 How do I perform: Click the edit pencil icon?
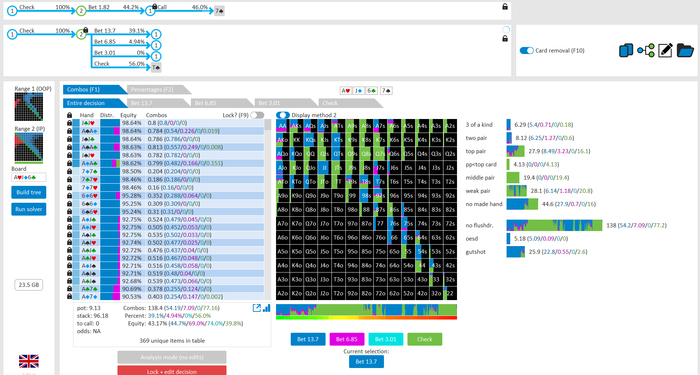665,50
